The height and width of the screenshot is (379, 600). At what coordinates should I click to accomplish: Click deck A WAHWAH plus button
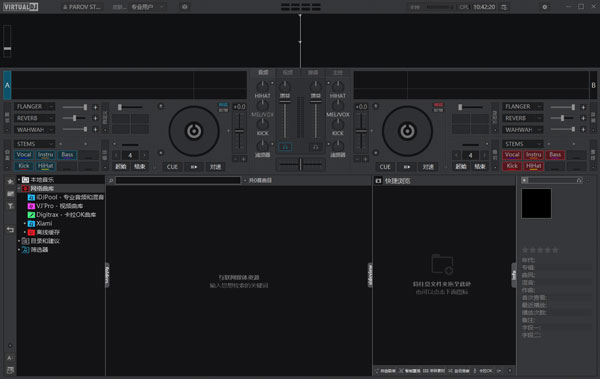point(95,130)
